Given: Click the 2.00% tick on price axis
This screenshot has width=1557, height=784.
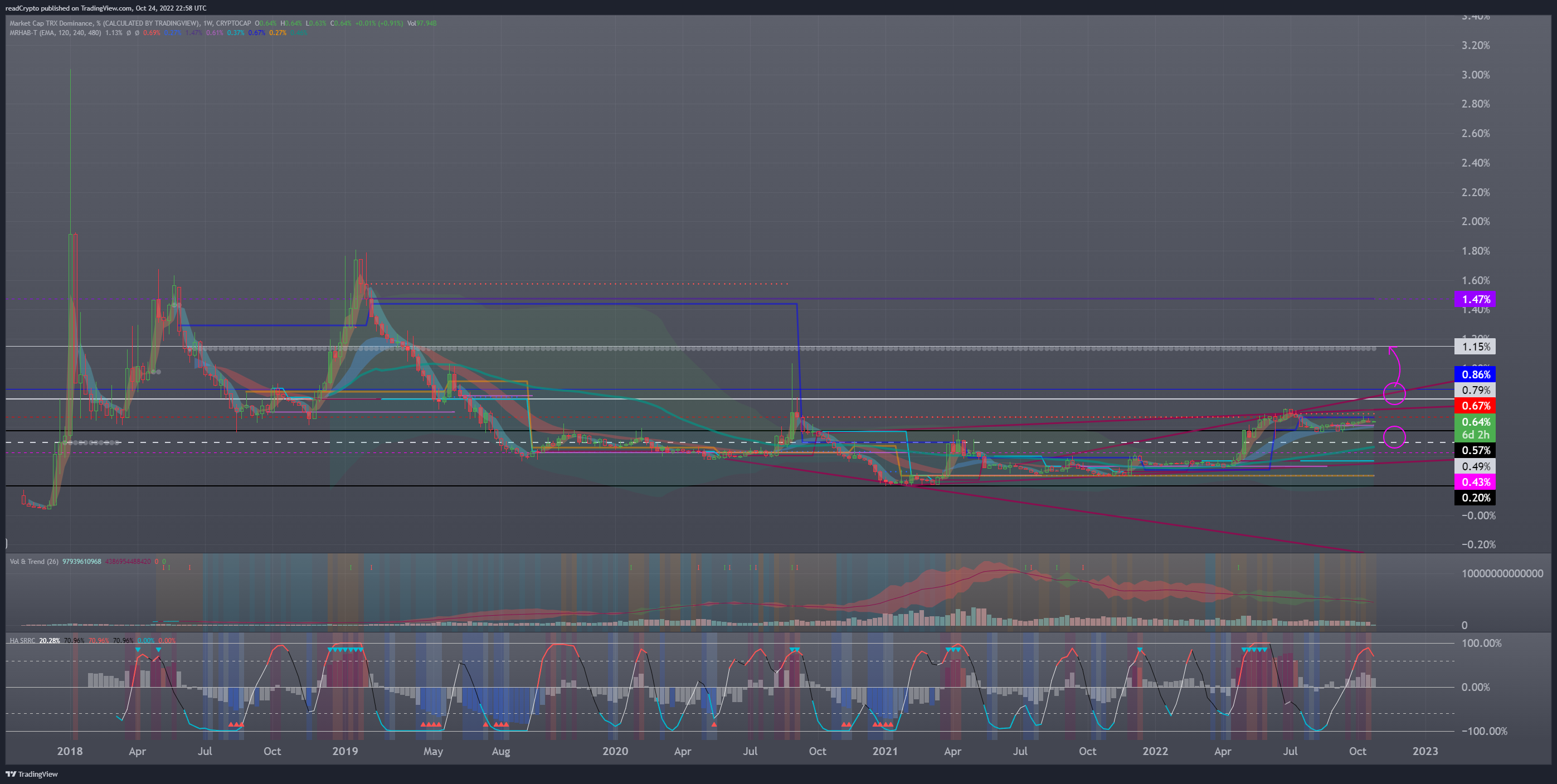Looking at the screenshot, I should click(x=1476, y=221).
